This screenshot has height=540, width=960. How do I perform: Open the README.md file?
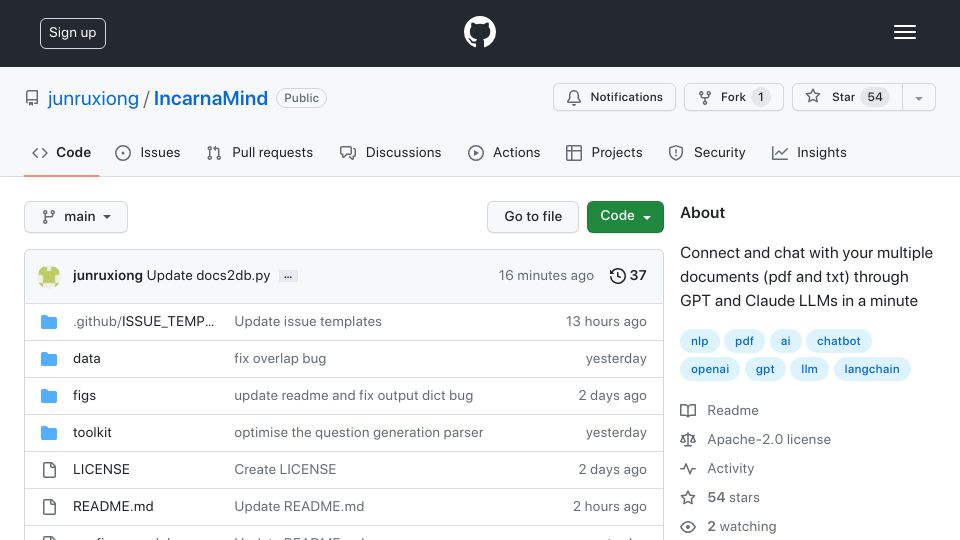tap(113, 506)
